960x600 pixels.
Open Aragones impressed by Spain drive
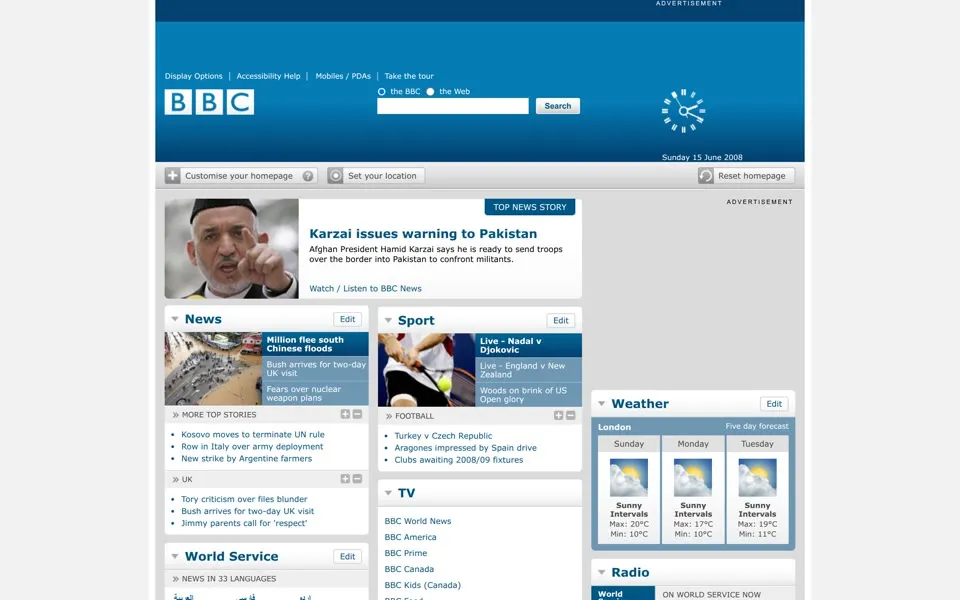[x=465, y=448]
